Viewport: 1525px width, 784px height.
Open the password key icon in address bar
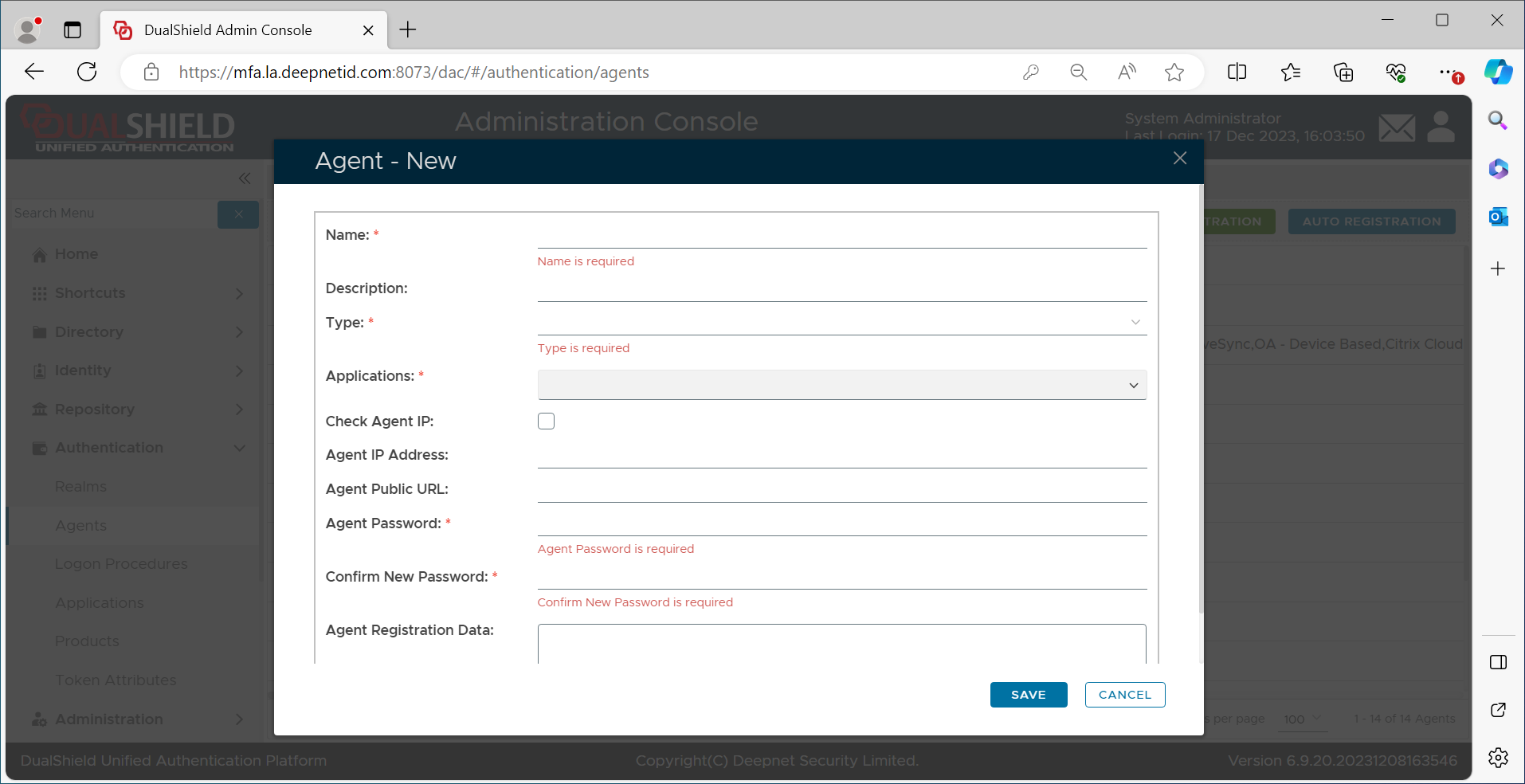(x=1031, y=73)
